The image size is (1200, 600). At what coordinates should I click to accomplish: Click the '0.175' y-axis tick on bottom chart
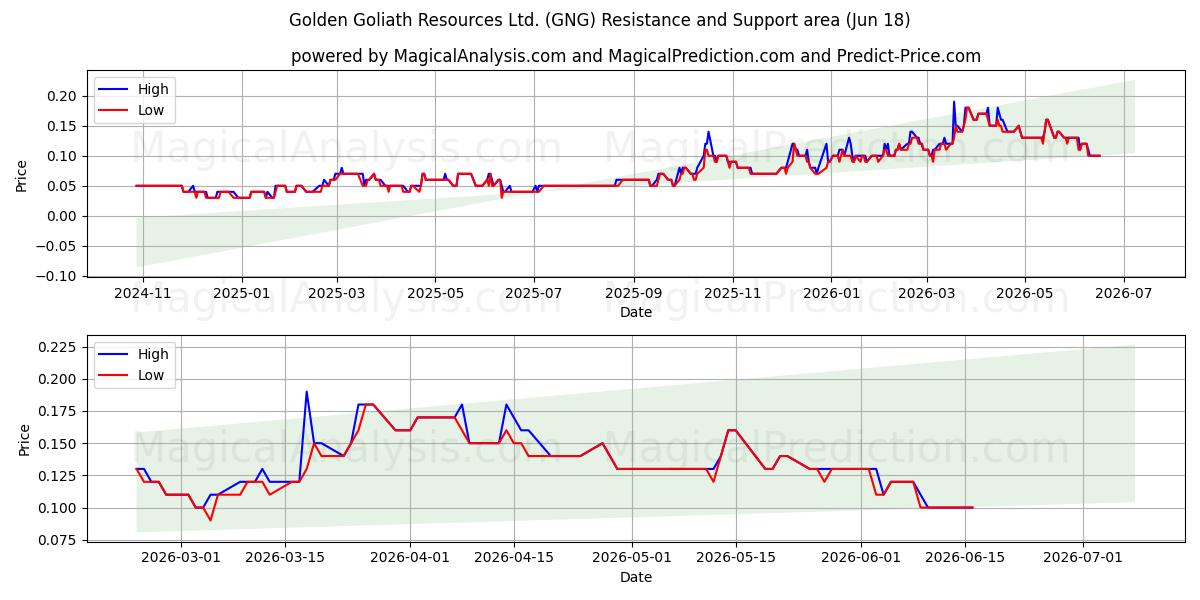pos(59,411)
